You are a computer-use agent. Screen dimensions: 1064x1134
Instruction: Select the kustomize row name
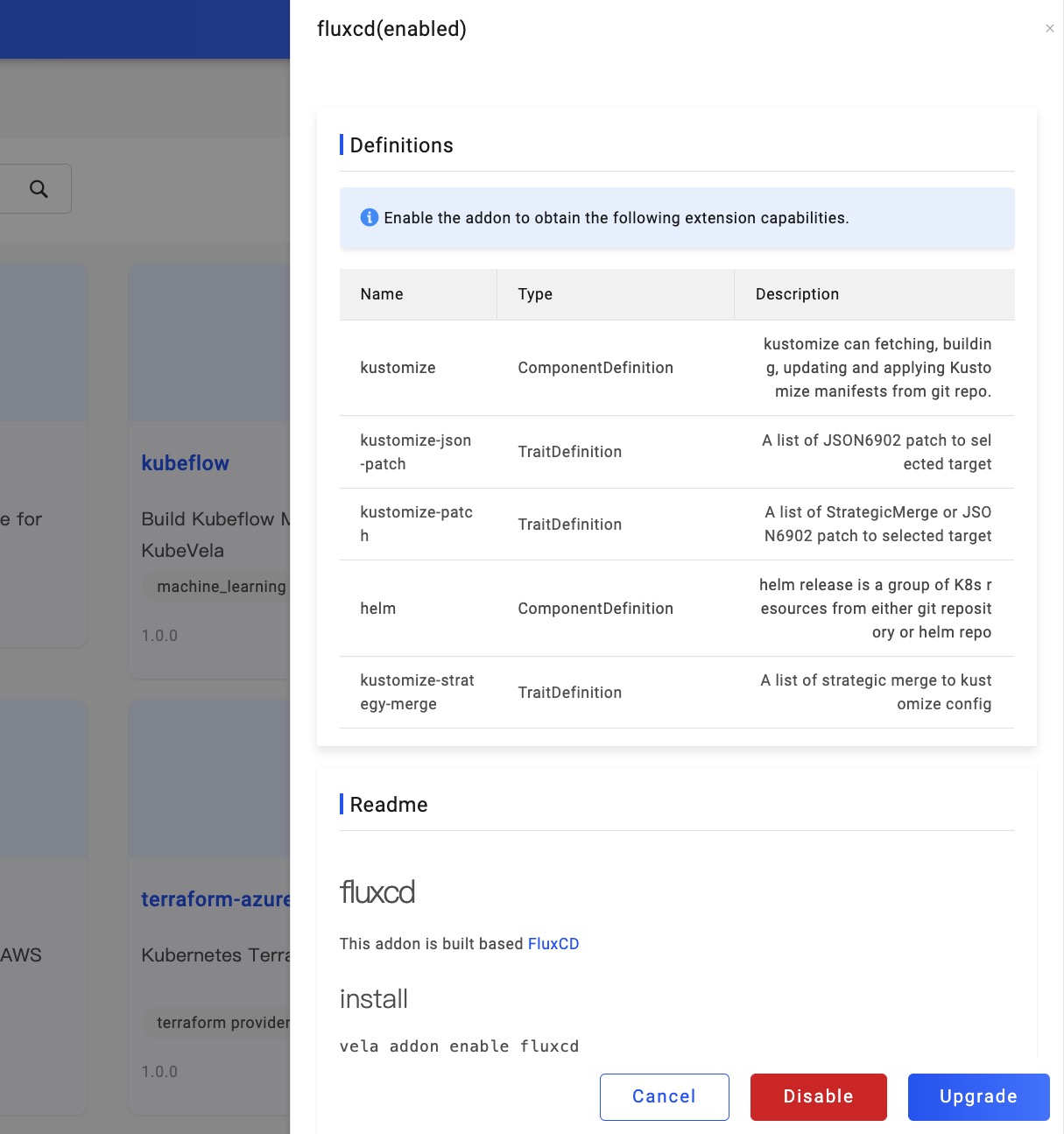point(398,368)
